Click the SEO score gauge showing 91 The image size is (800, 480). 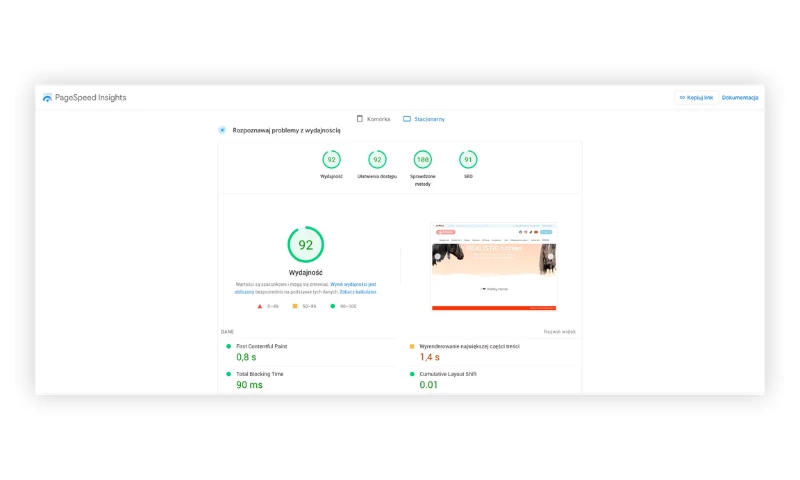click(x=468, y=159)
